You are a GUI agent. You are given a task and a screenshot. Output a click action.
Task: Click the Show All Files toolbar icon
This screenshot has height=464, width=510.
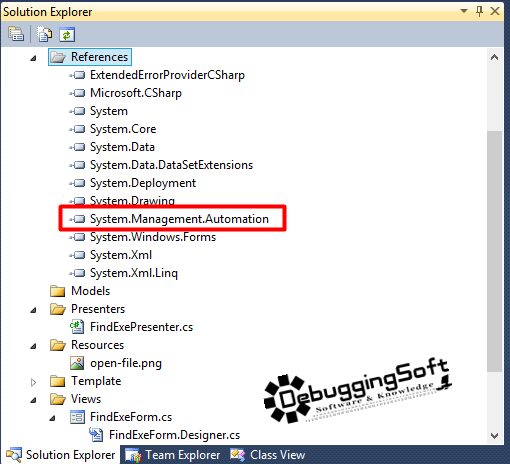point(44,34)
